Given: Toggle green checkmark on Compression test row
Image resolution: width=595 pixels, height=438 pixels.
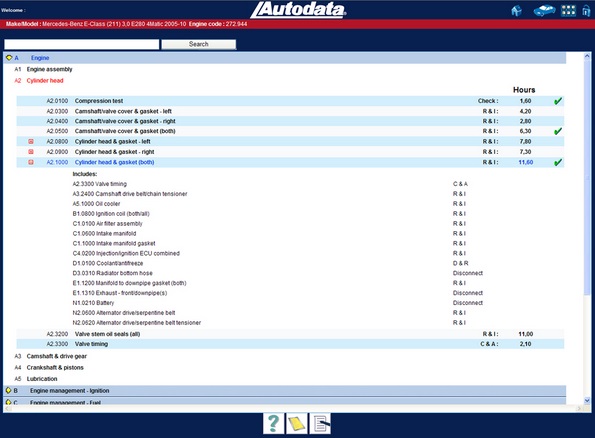Looking at the screenshot, I should [x=558, y=101].
